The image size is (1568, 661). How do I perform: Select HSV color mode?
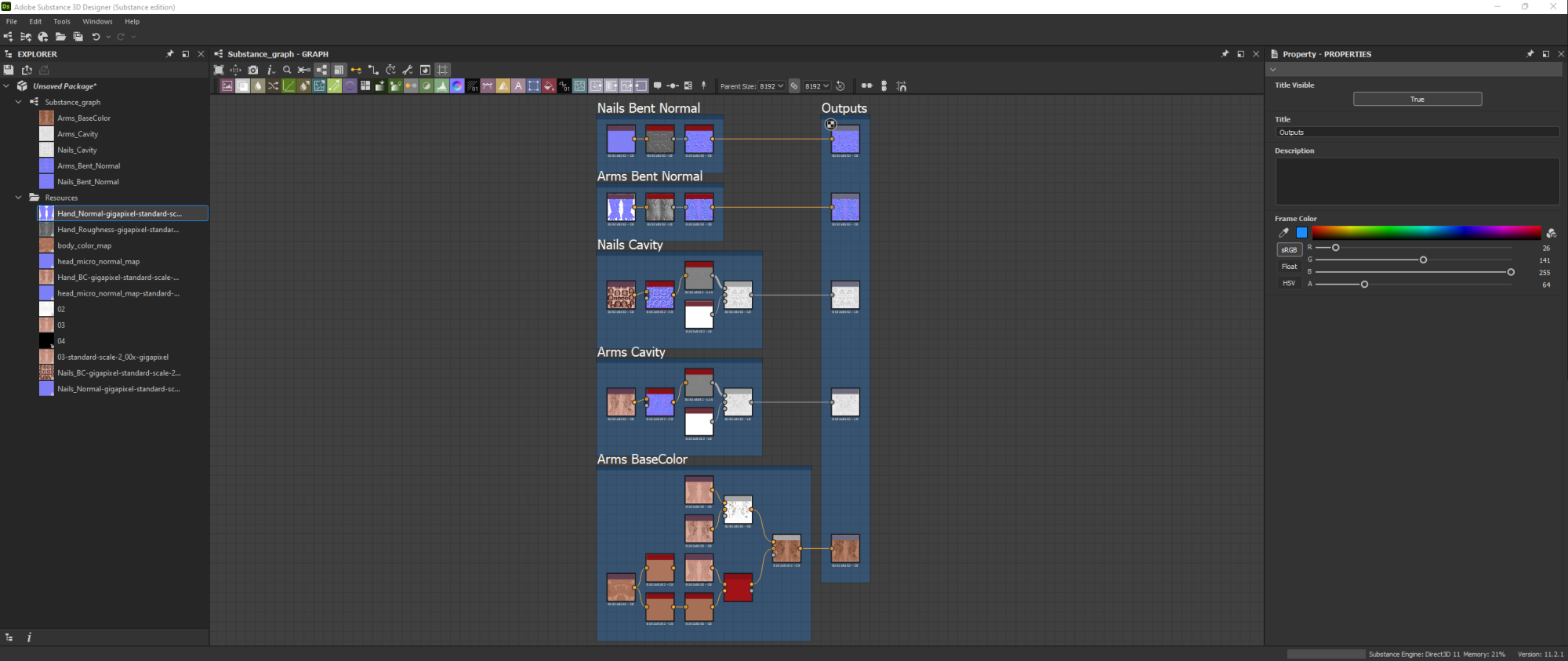1289,283
